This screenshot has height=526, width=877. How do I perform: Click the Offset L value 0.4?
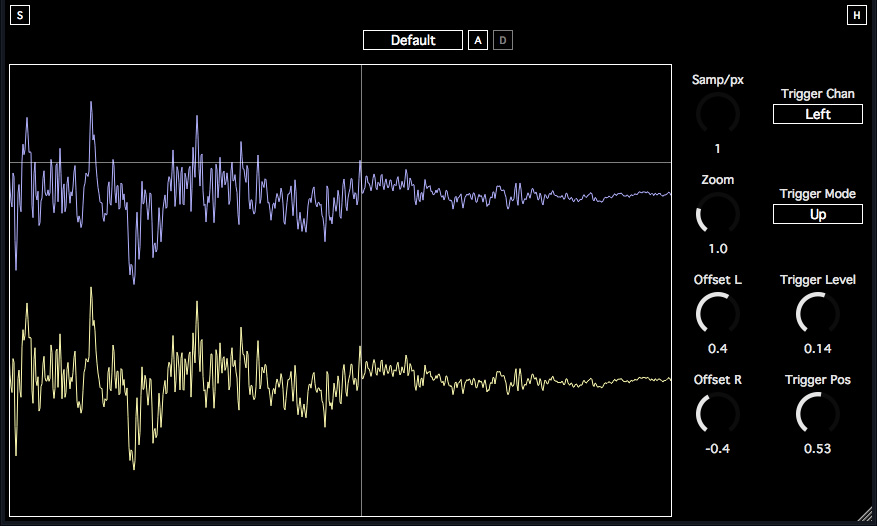(x=718, y=349)
